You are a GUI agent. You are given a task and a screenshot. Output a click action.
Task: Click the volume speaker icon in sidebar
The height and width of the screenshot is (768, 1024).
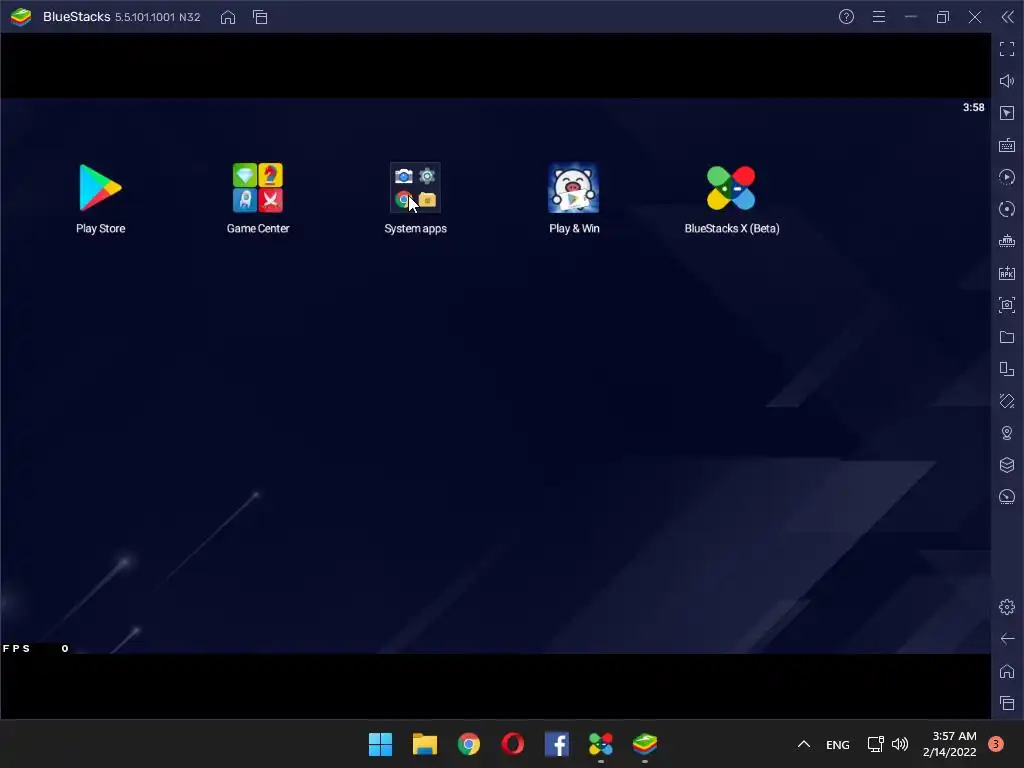tap(1007, 81)
